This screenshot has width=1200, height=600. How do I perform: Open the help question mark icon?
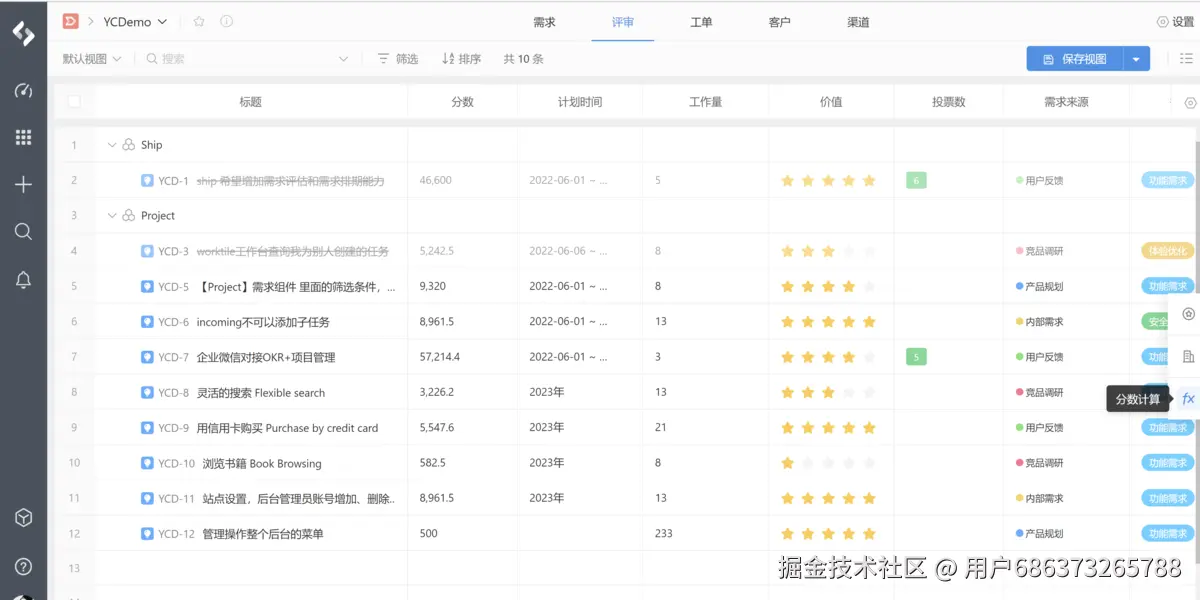[23, 567]
